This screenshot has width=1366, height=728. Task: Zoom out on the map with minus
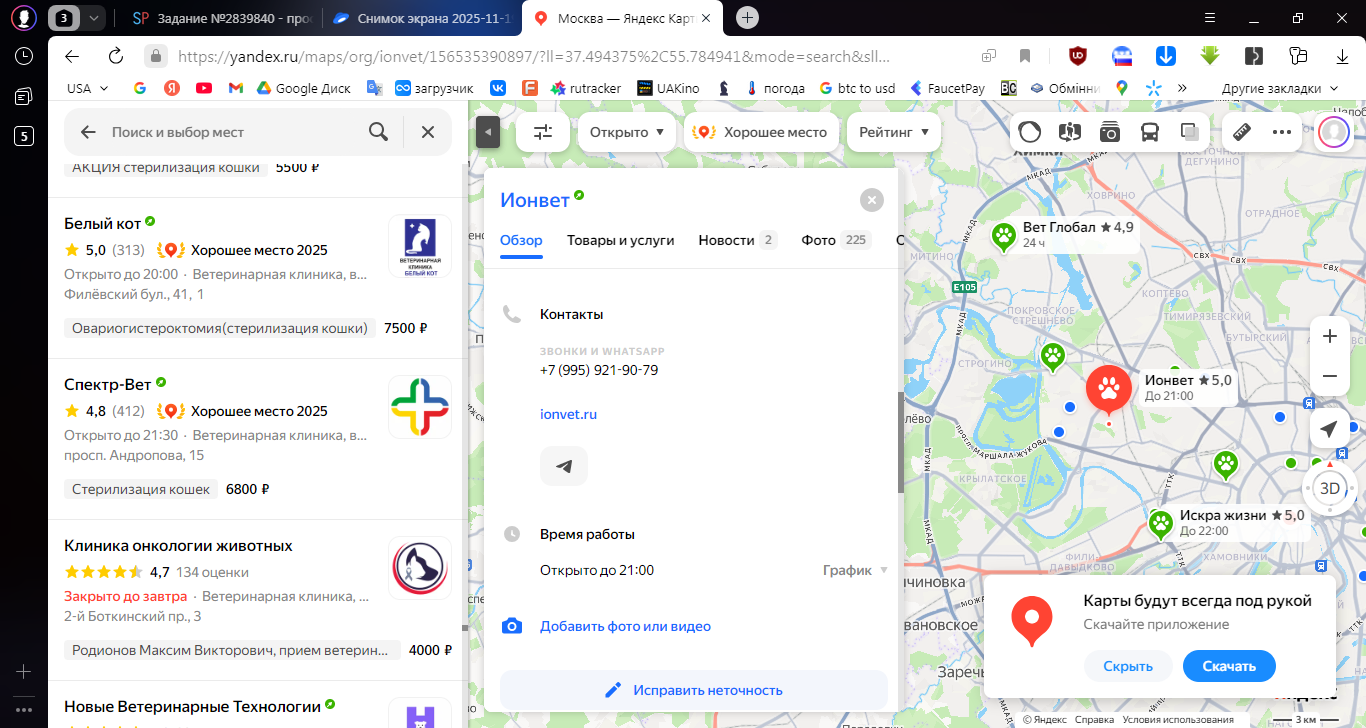pos(1329,376)
